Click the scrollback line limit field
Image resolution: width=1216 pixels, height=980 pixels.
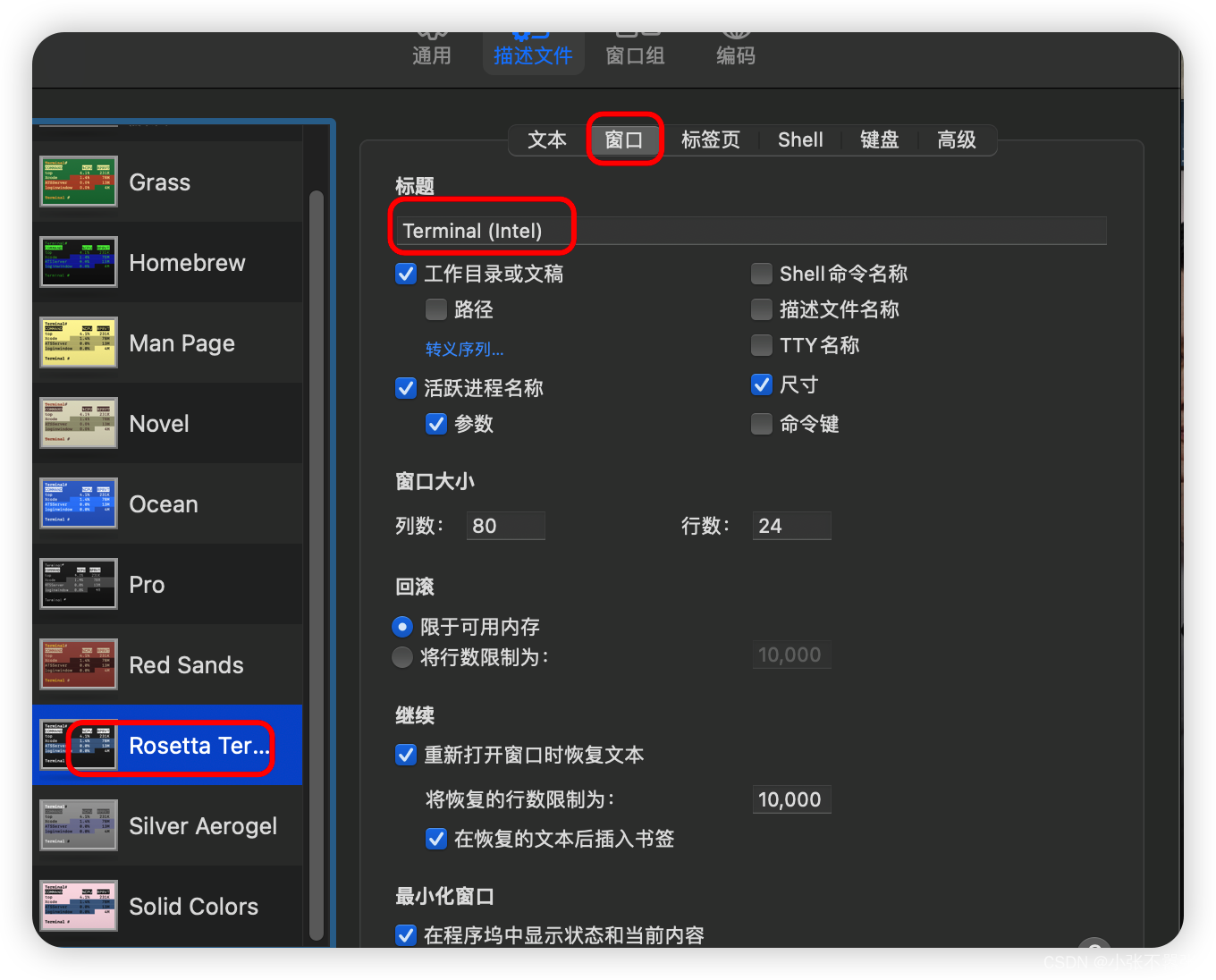click(792, 655)
